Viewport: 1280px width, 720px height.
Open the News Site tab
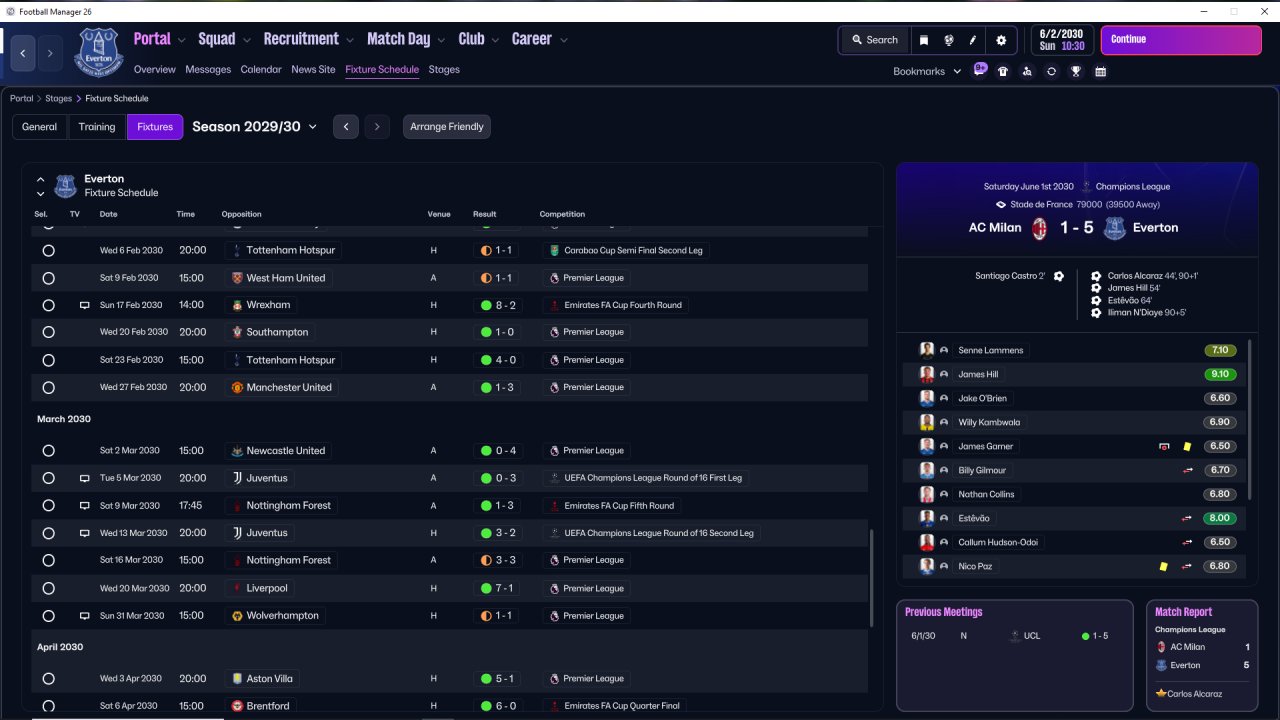313,70
